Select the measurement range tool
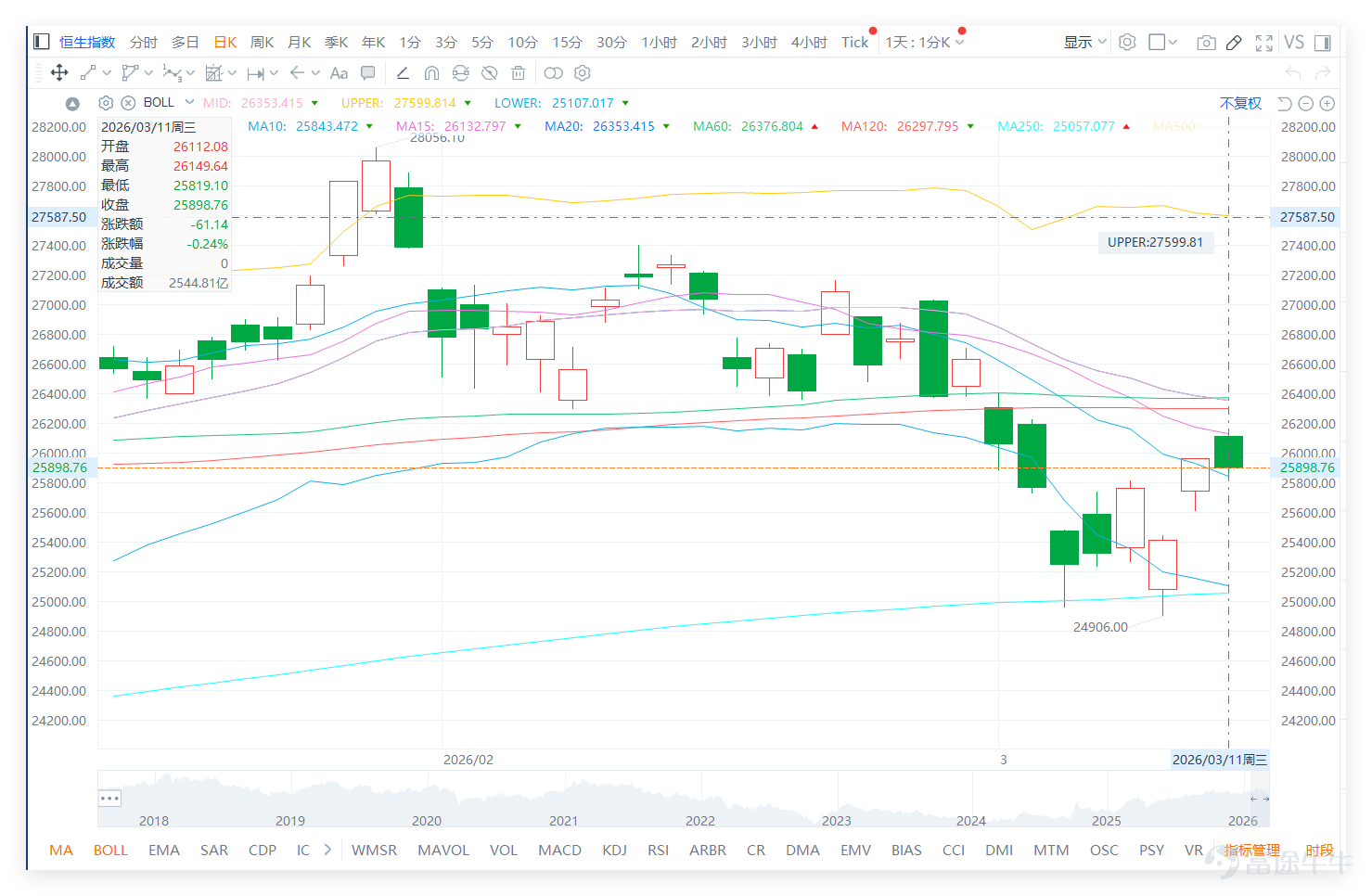This screenshot has height=896, width=1372. (x=256, y=73)
